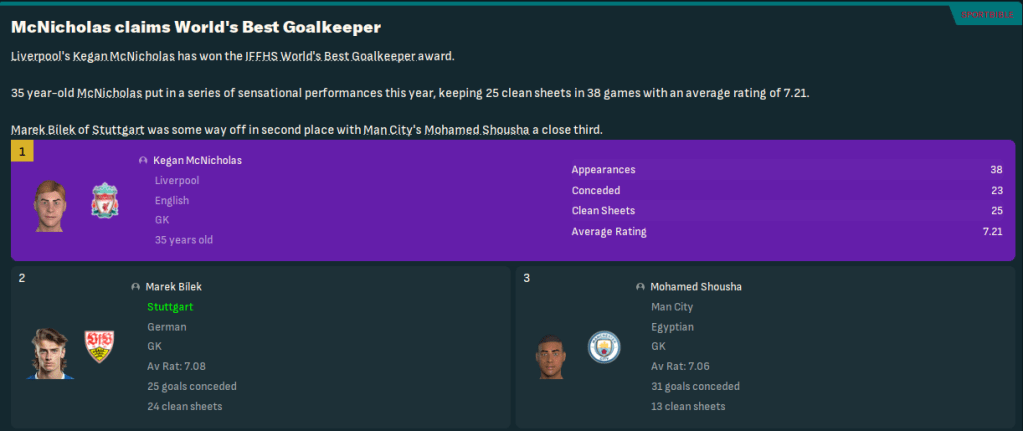Screen dimensions: 1023x431
Task: Click person icon beside Mohamed Shousha name
Action: [x=639, y=287]
